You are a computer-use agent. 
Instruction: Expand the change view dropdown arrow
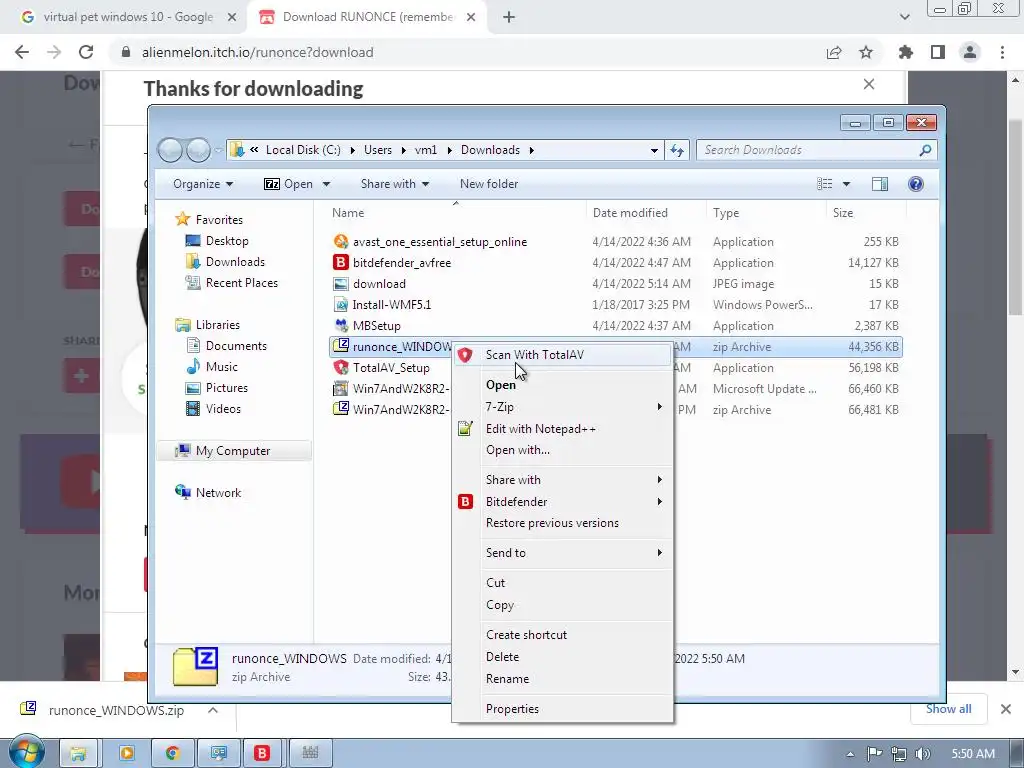pyautogui.click(x=846, y=184)
